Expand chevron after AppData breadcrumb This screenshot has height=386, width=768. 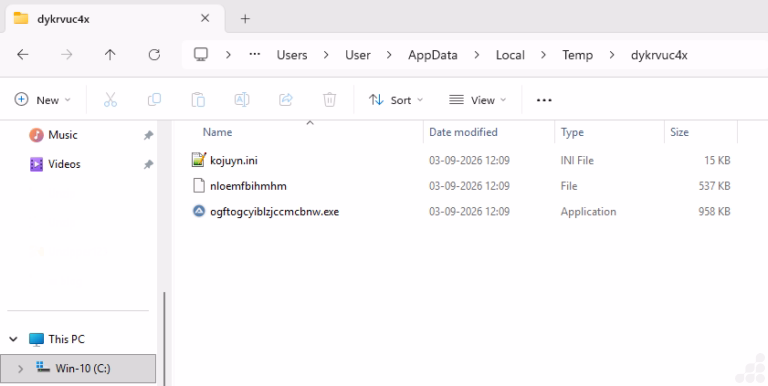477,55
